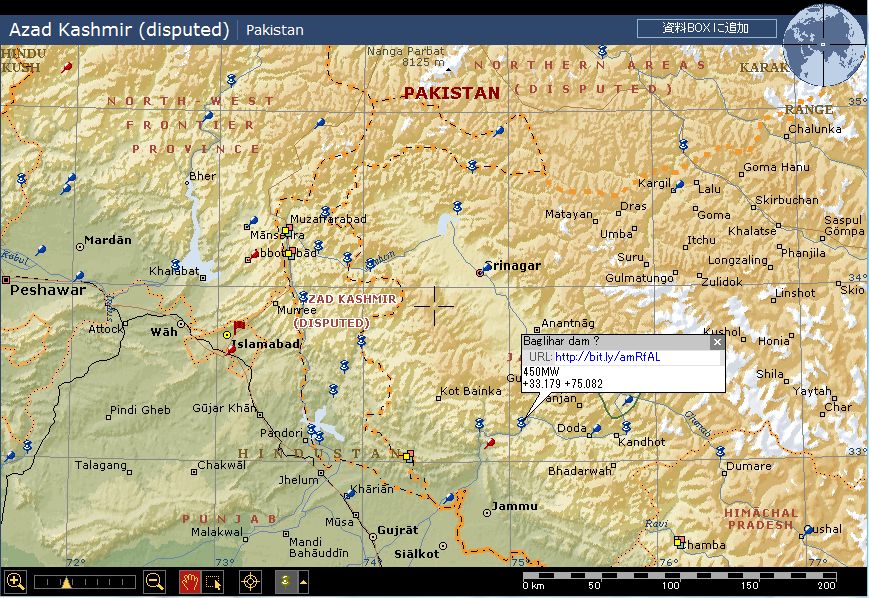Click the blue pushpin at Pushal

807,530
